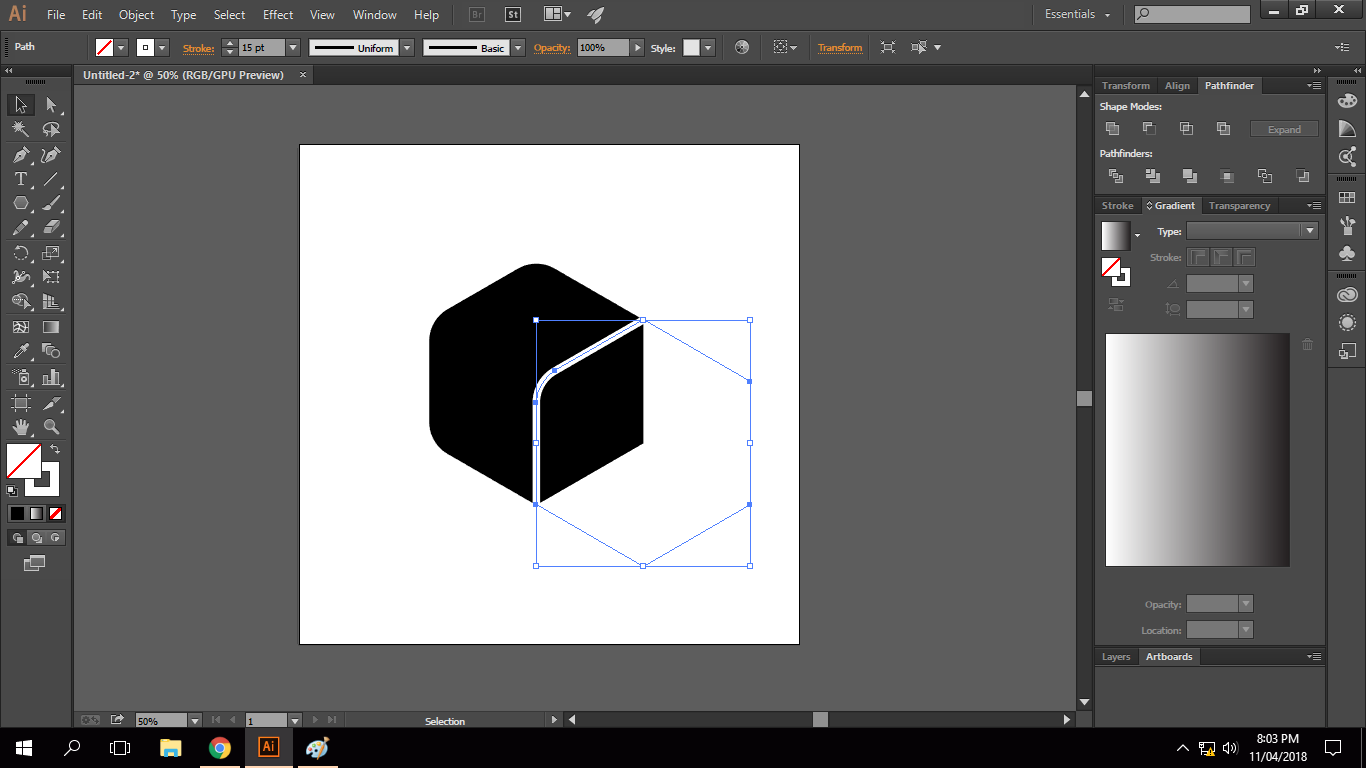Open Uniform width profile dropdown
This screenshot has height=768, width=1366.
407,48
